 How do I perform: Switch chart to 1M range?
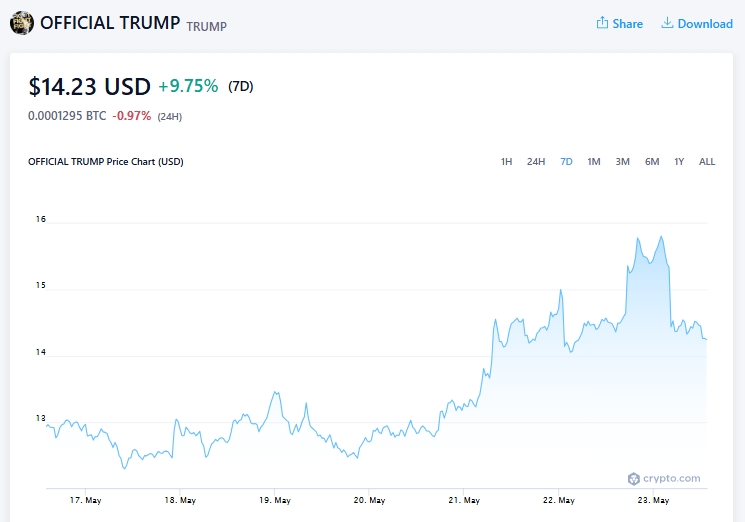pyautogui.click(x=593, y=161)
